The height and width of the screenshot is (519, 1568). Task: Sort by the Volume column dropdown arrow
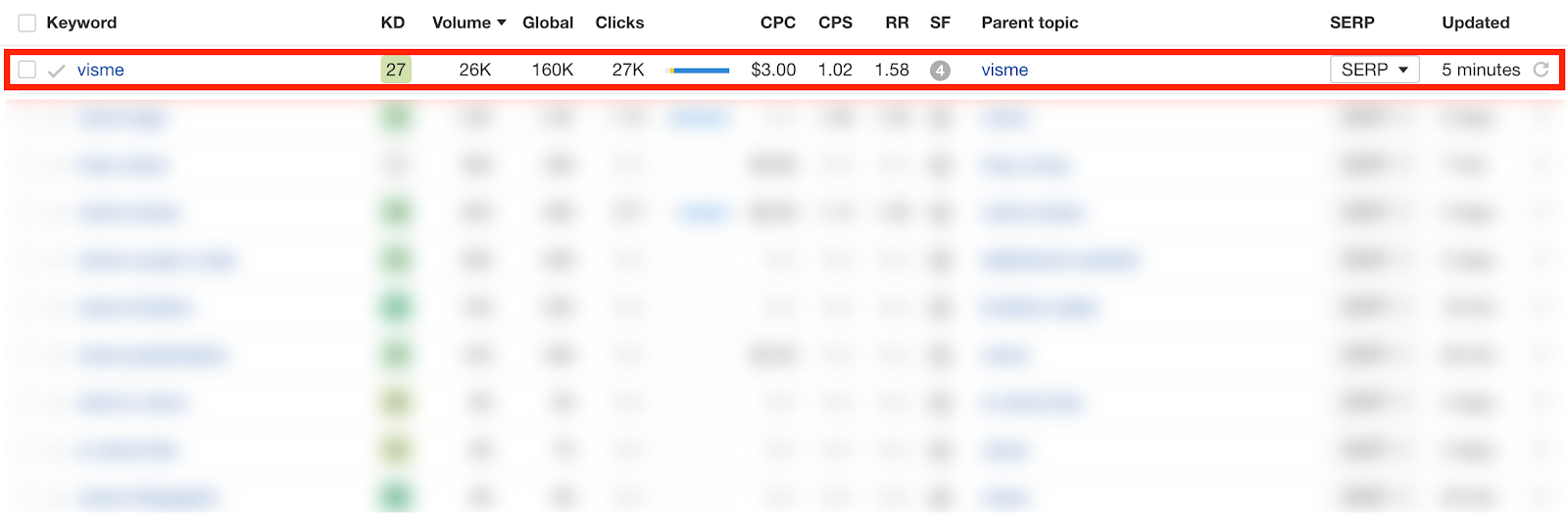tap(502, 23)
